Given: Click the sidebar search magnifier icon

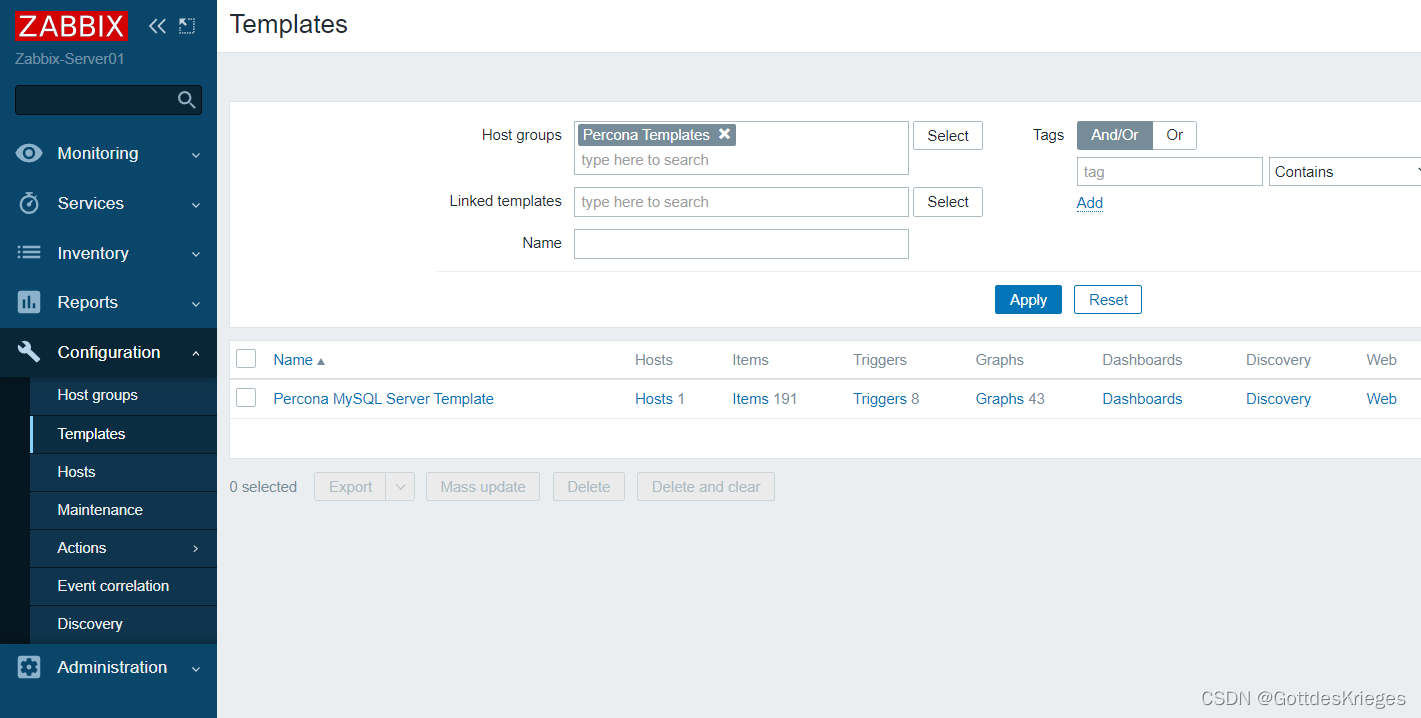Looking at the screenshot, I should 186,100.
